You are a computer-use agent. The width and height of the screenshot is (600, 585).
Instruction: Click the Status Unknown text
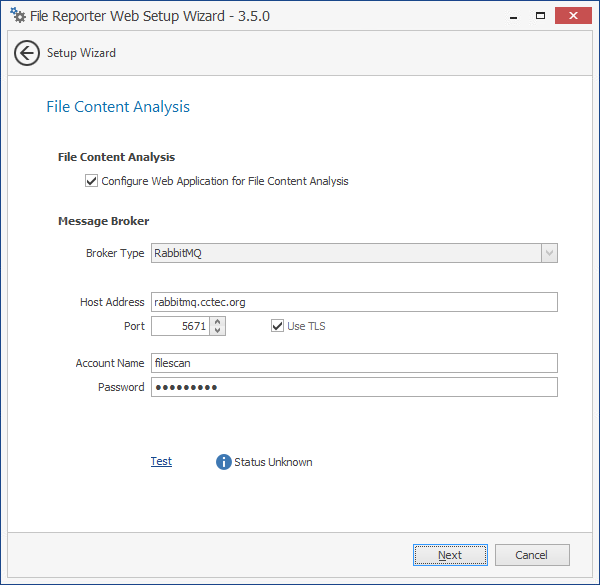point(273,462)
